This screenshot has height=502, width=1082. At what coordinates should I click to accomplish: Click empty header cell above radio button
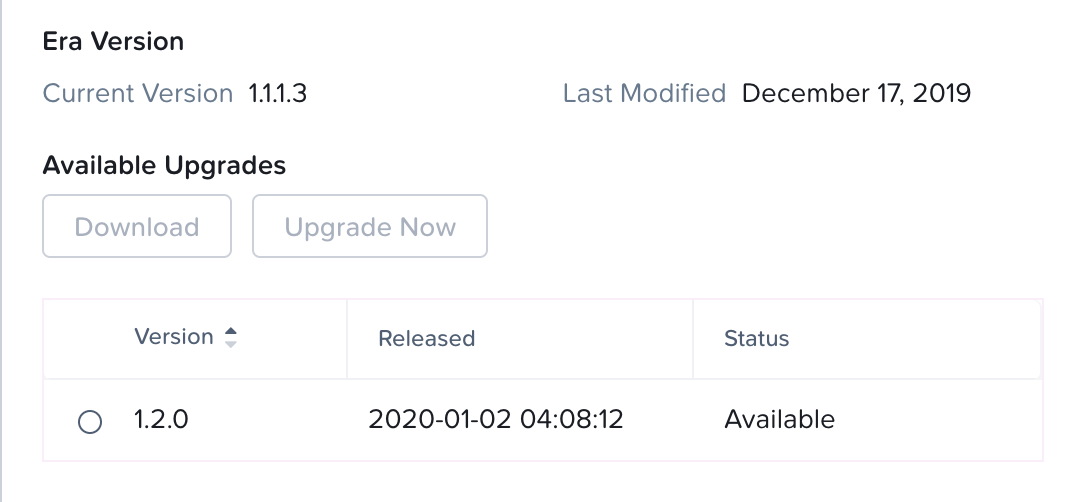[89, 339]
